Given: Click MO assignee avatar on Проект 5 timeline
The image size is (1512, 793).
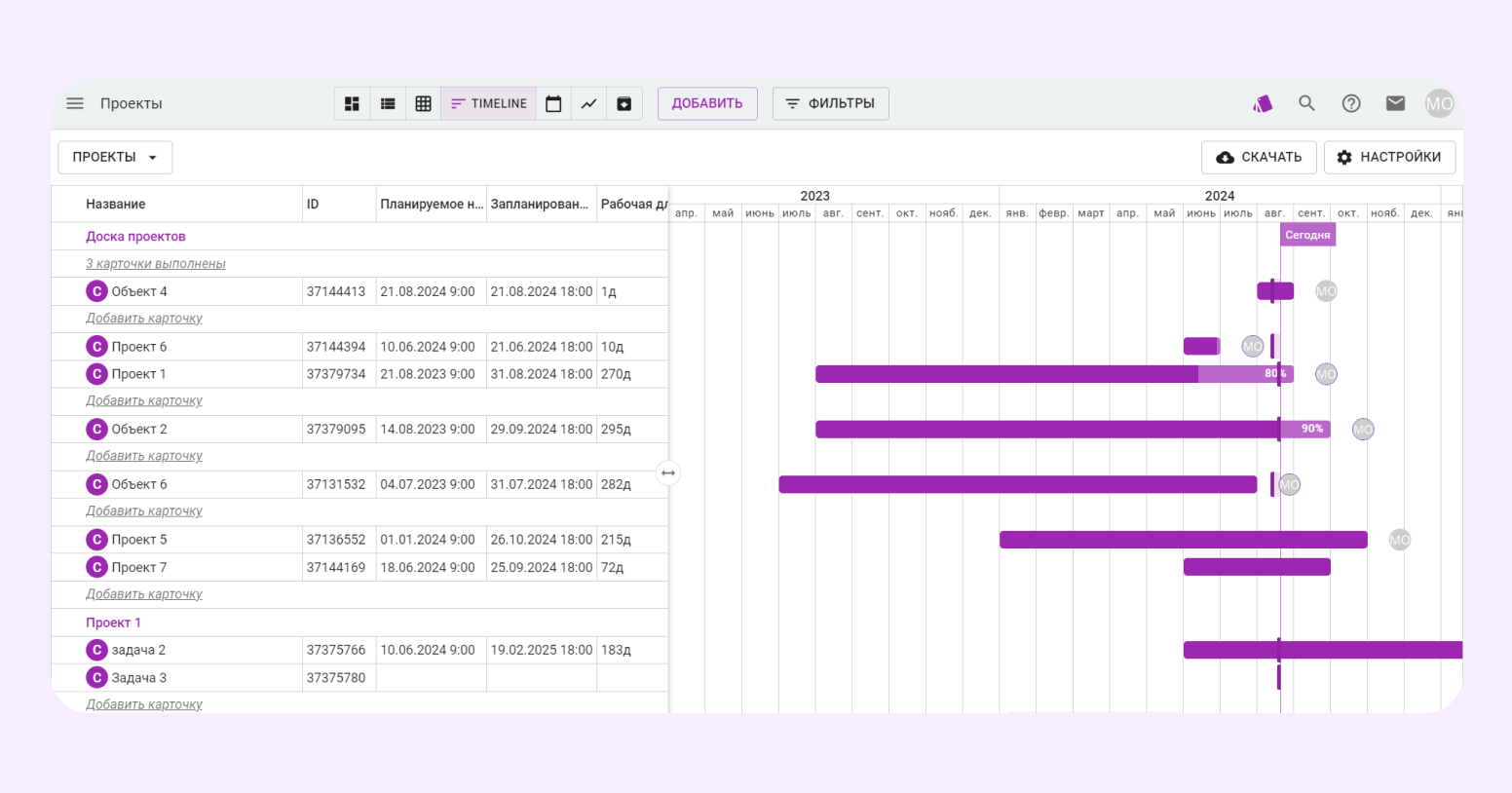Looking at the screenshot, I should [x=1400, y=540].
